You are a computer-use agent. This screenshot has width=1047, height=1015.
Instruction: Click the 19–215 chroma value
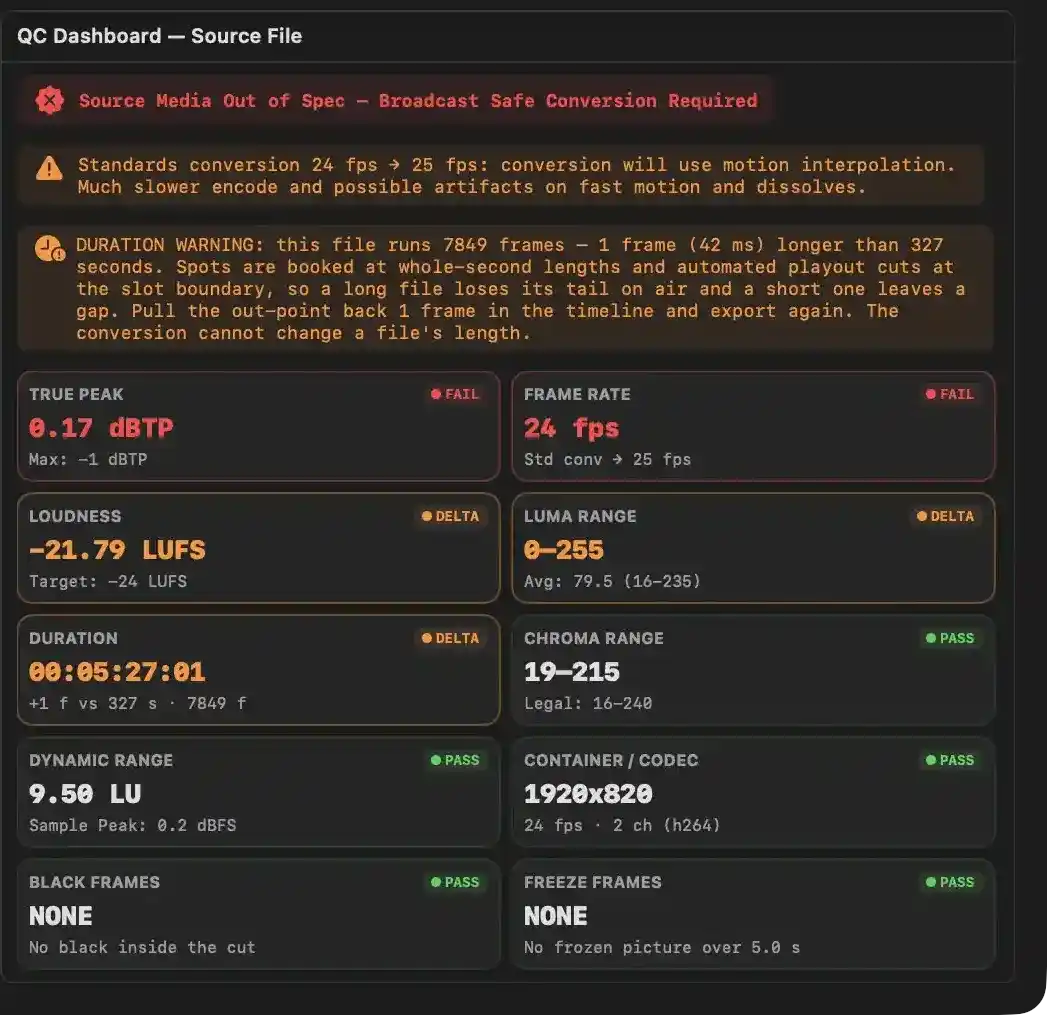point(572,672)
